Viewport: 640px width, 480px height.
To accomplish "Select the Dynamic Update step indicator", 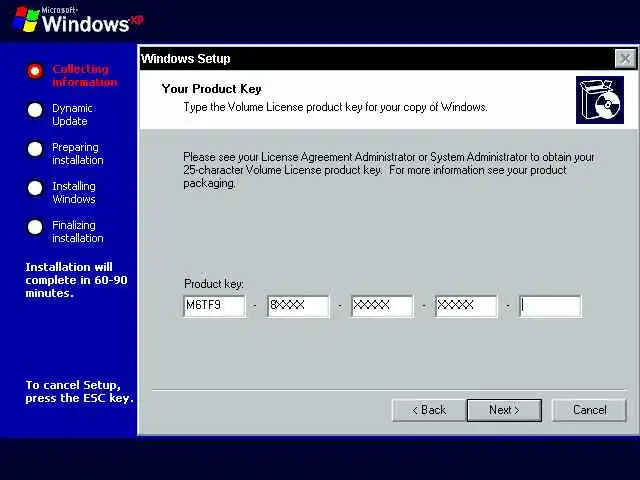I will (35, 110).
